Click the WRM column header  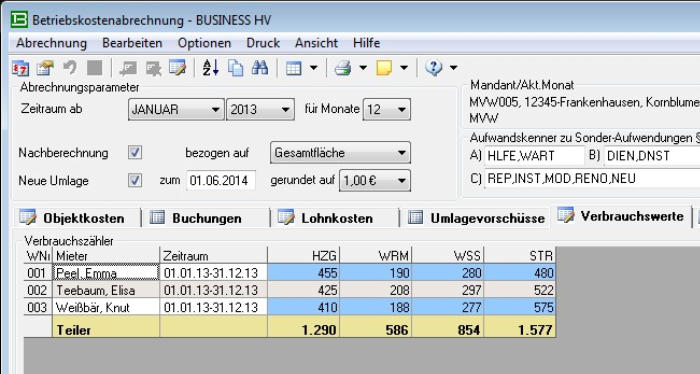(x=376, y=256)
